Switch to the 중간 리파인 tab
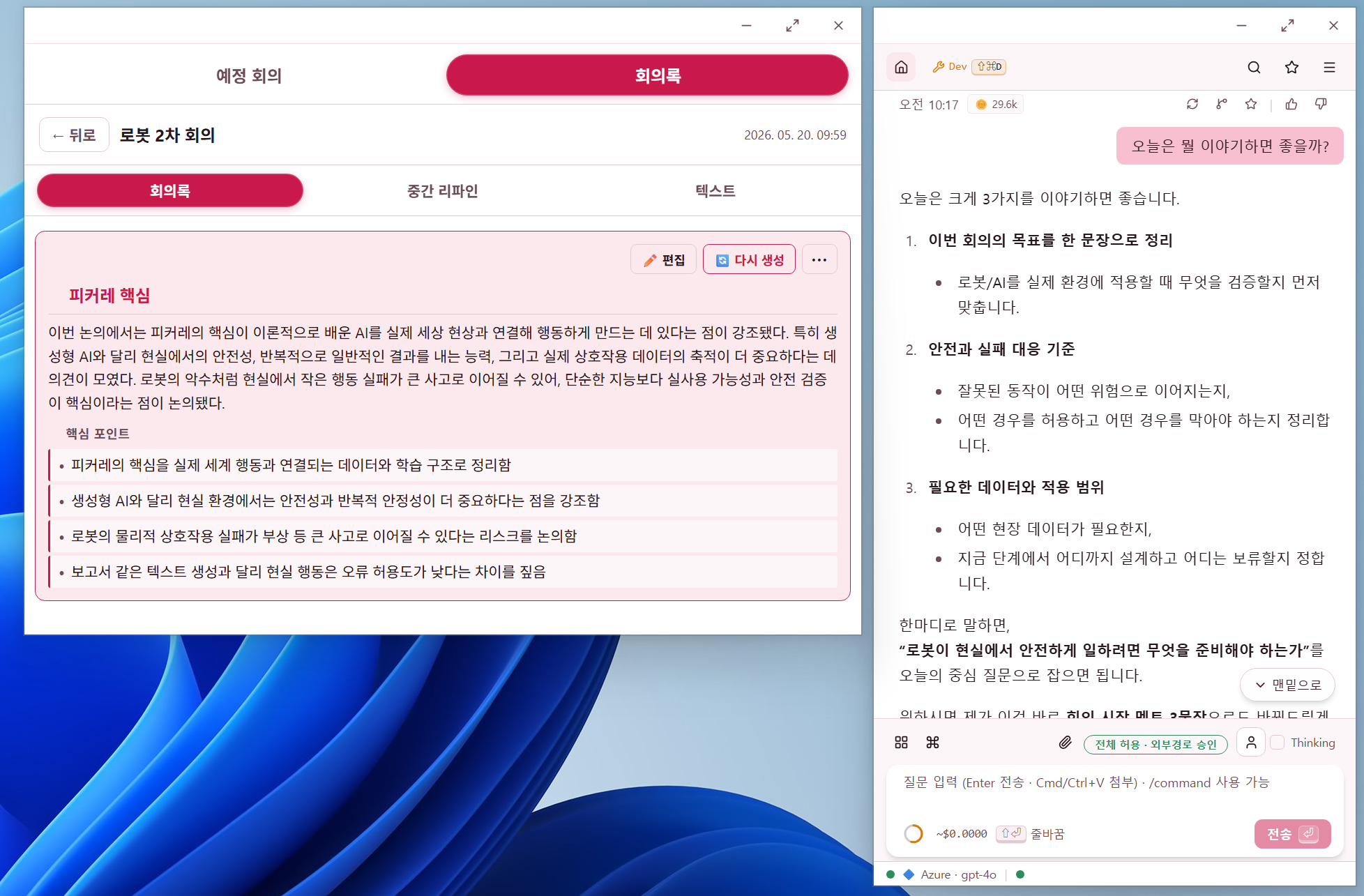 click(443, 190)
